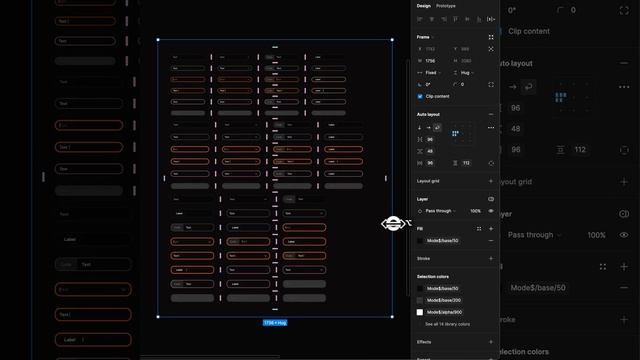Click the resize to fit icon beside Frame
The height and width of the screenshot is (360, 640).
[491, 37]
